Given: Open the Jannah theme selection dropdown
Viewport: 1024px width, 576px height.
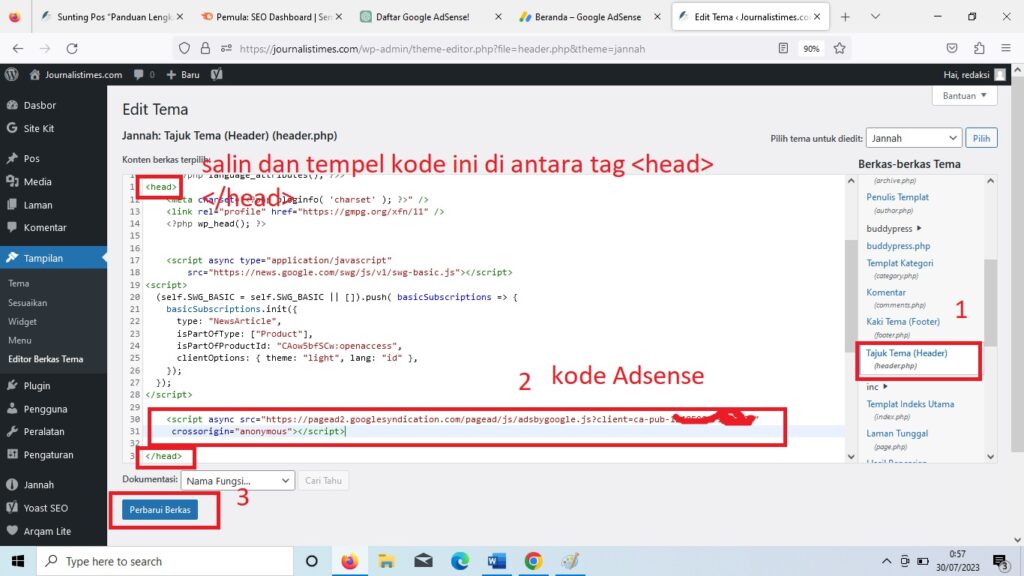Looking at the screenshot, I should [x=913, y=138].
